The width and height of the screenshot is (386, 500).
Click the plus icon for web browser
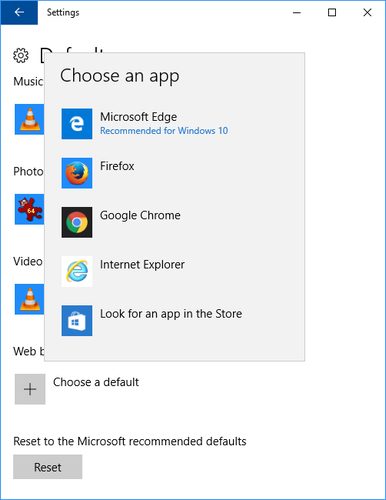pos(30,389)
